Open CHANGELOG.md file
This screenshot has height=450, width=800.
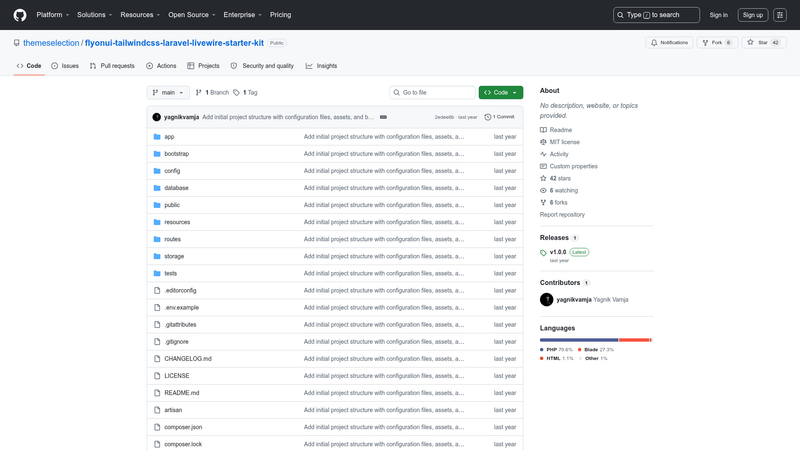tap(188, 359)
